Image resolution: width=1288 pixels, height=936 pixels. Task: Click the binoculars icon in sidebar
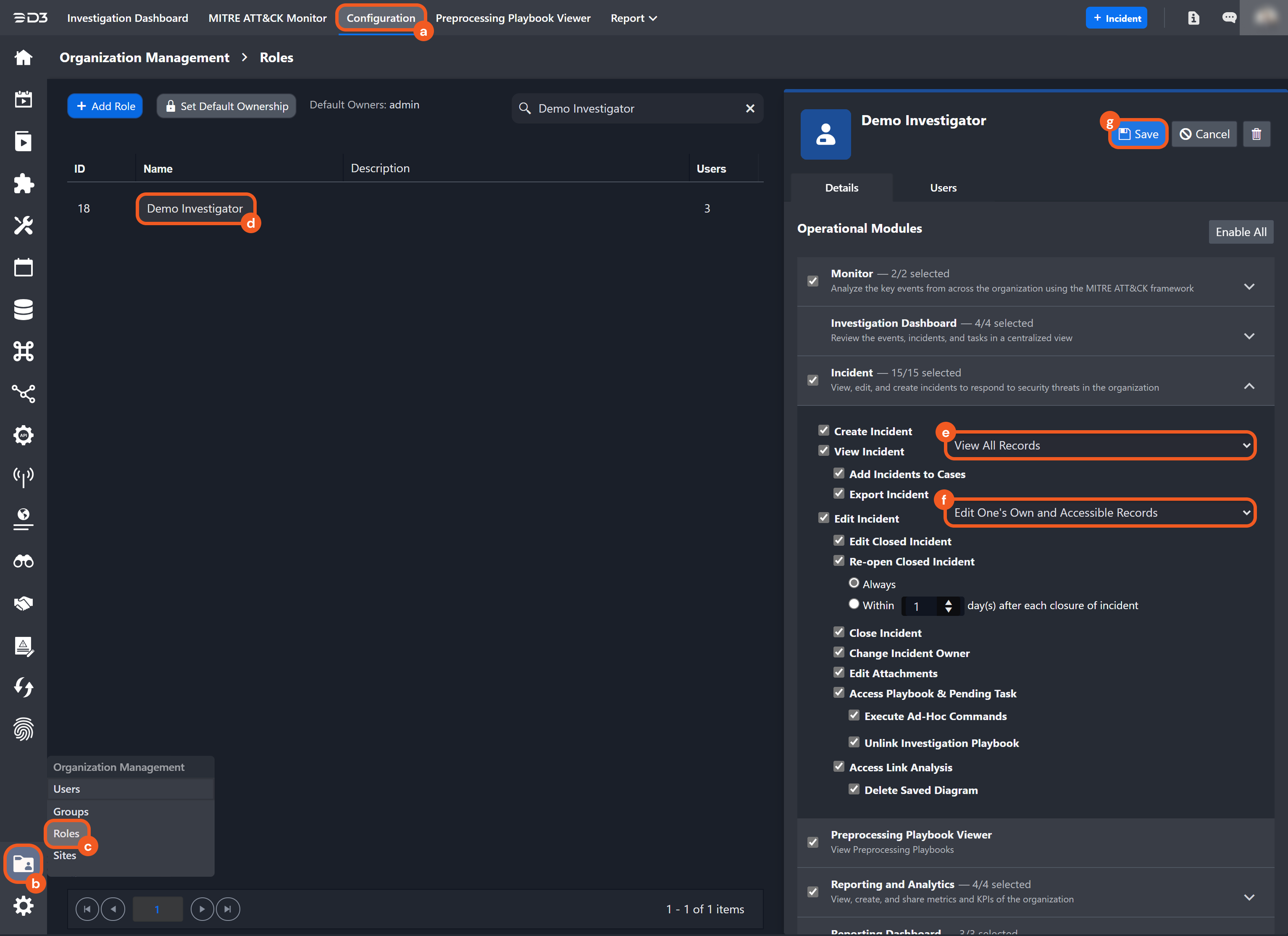23,562
